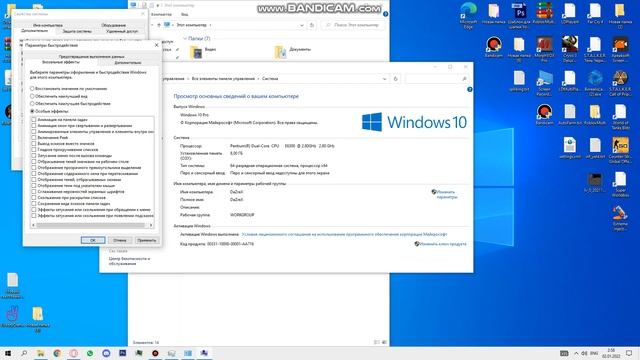This screenshot has width=640, height=360.
Task: Open Remote access tab in System Properties
Action: pyautogui.click(x=122, y=31)
